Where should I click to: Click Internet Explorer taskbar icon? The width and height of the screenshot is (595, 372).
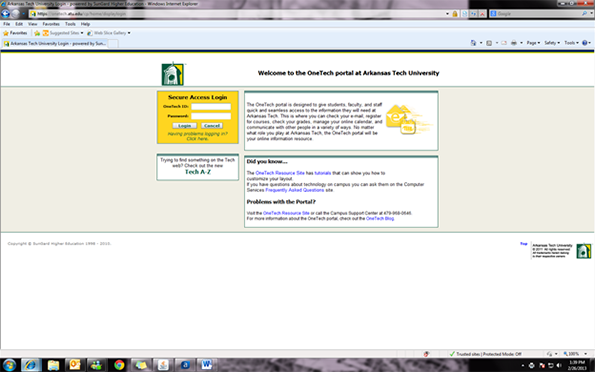point(31,365)
